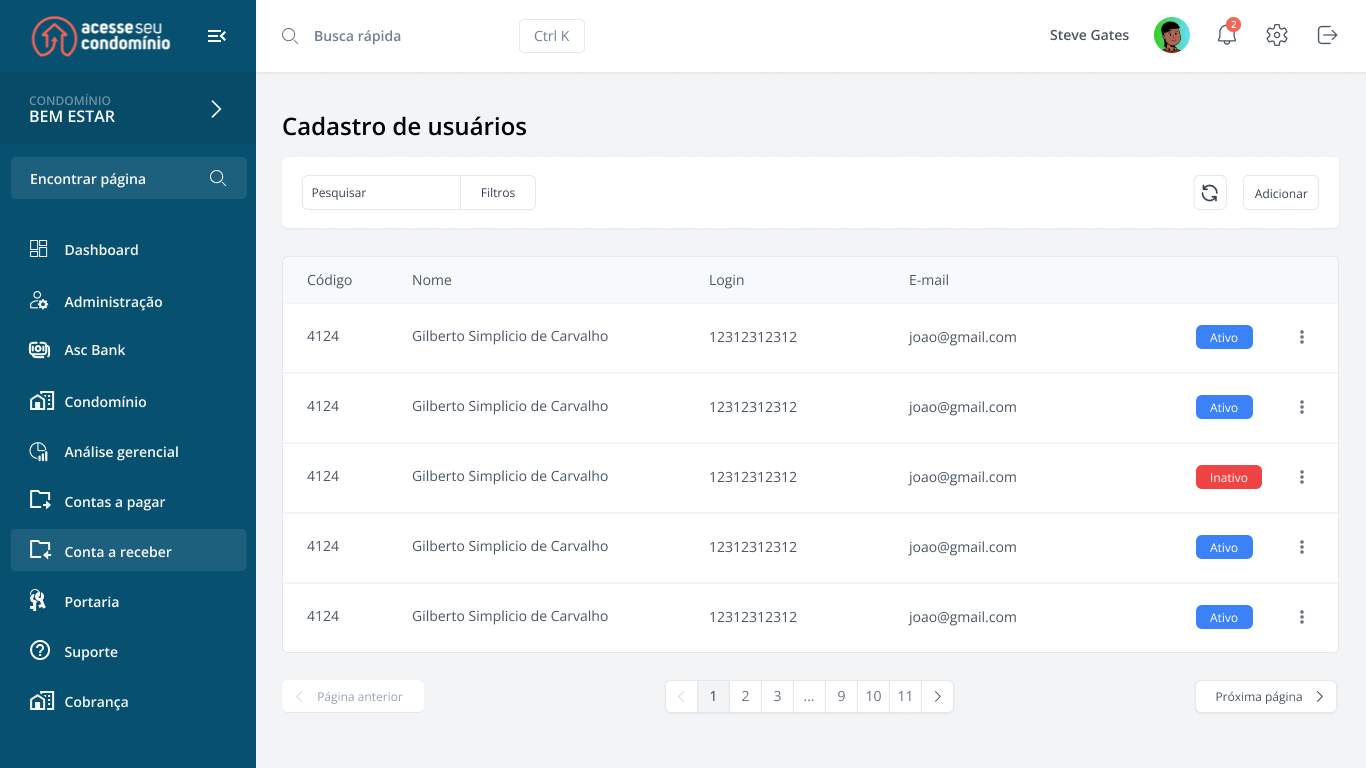Click the Acesse seu Condomínio logo

(x=101, y=36)
